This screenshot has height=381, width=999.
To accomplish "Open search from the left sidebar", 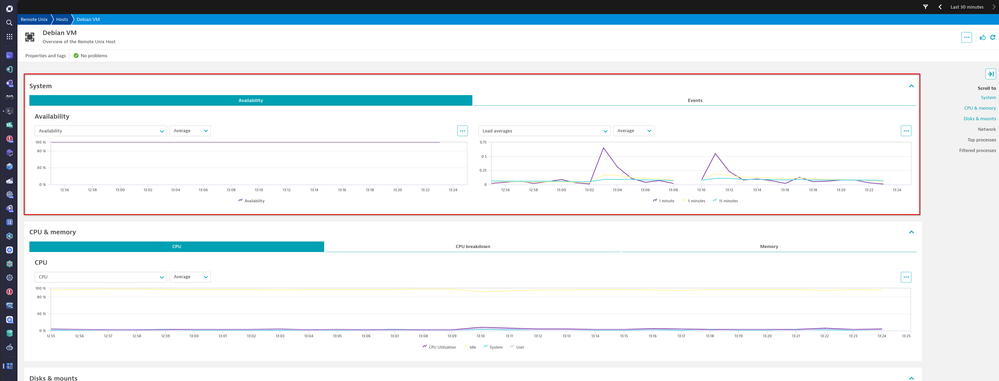I will (9, 23).
